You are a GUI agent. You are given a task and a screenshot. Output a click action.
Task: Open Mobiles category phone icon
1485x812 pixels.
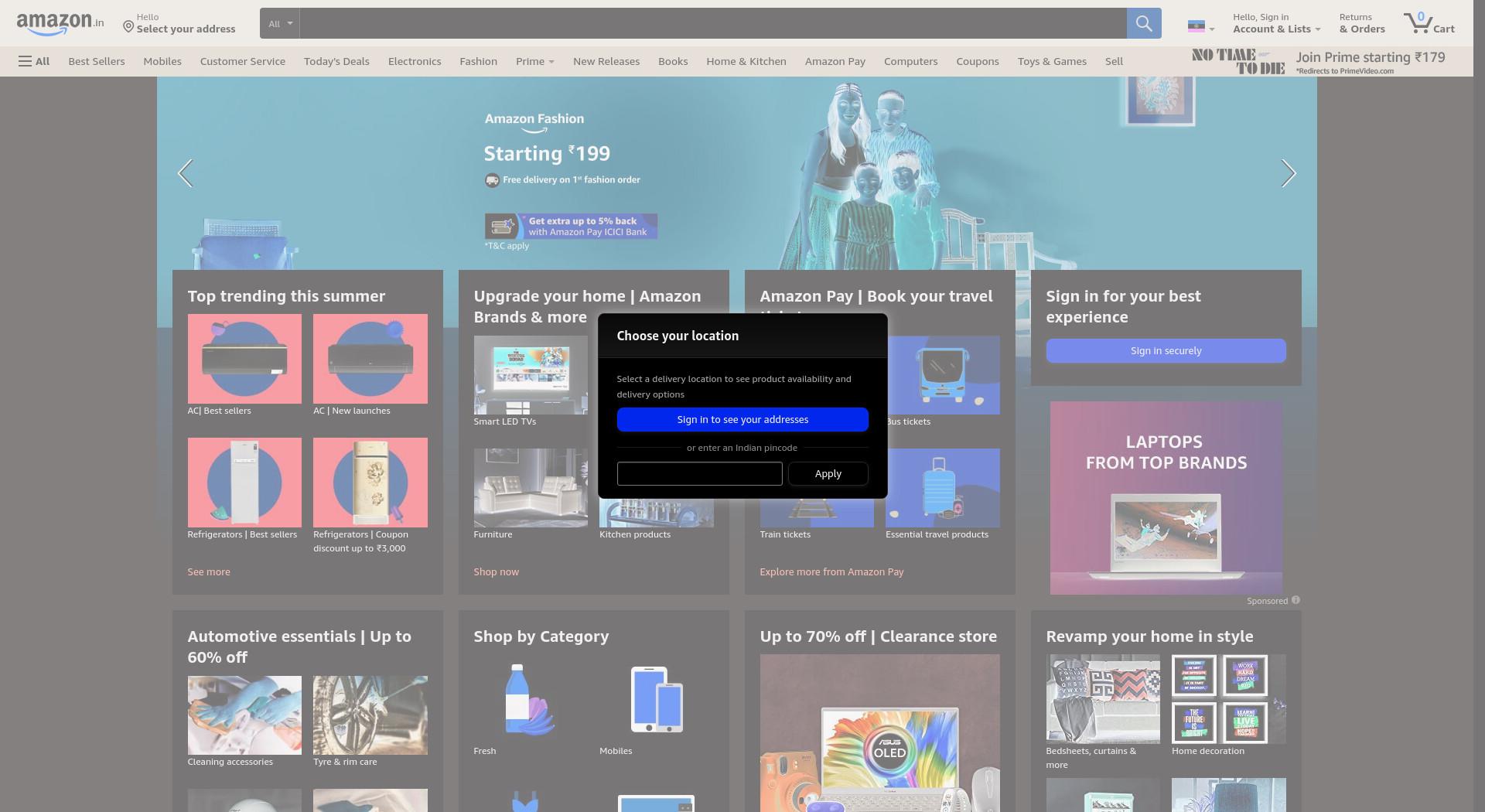click(x=656, y=698)
